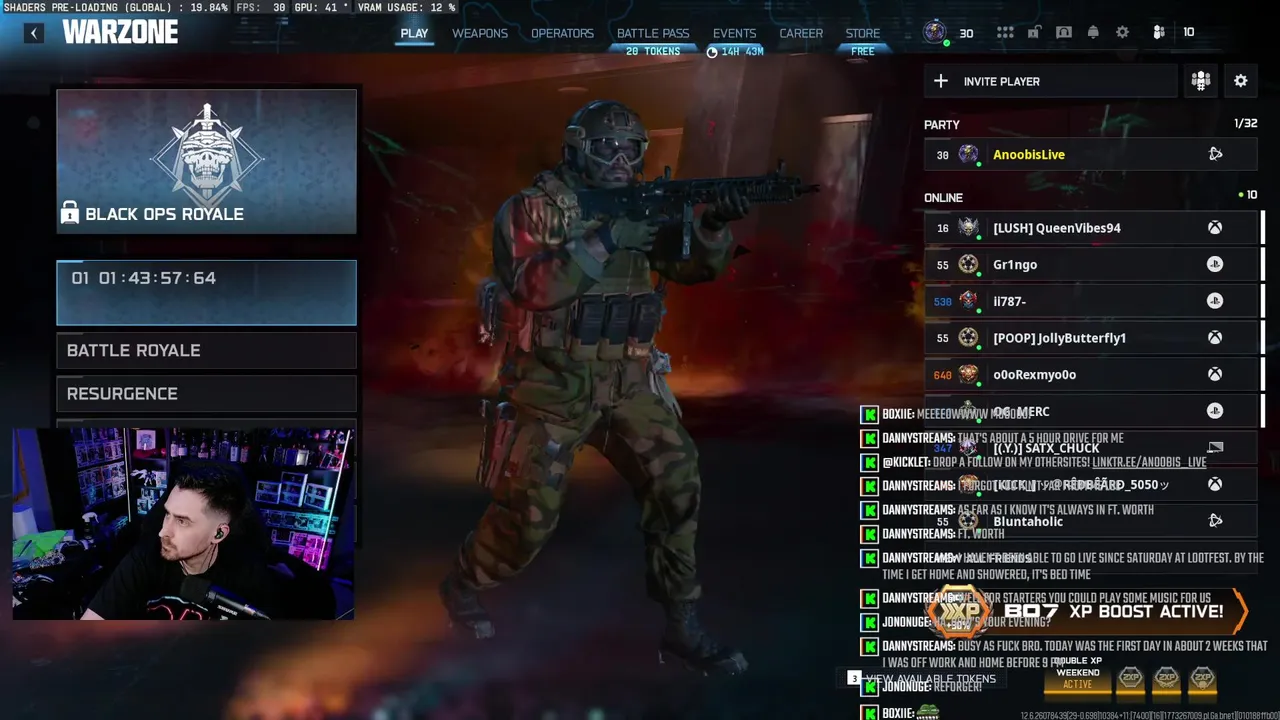Viewport: 1280px width, 720px height.
Task: Click Xbox icon on o0oRexmyo0o row
Action: pyautogui.click(x=1214, y=374)
